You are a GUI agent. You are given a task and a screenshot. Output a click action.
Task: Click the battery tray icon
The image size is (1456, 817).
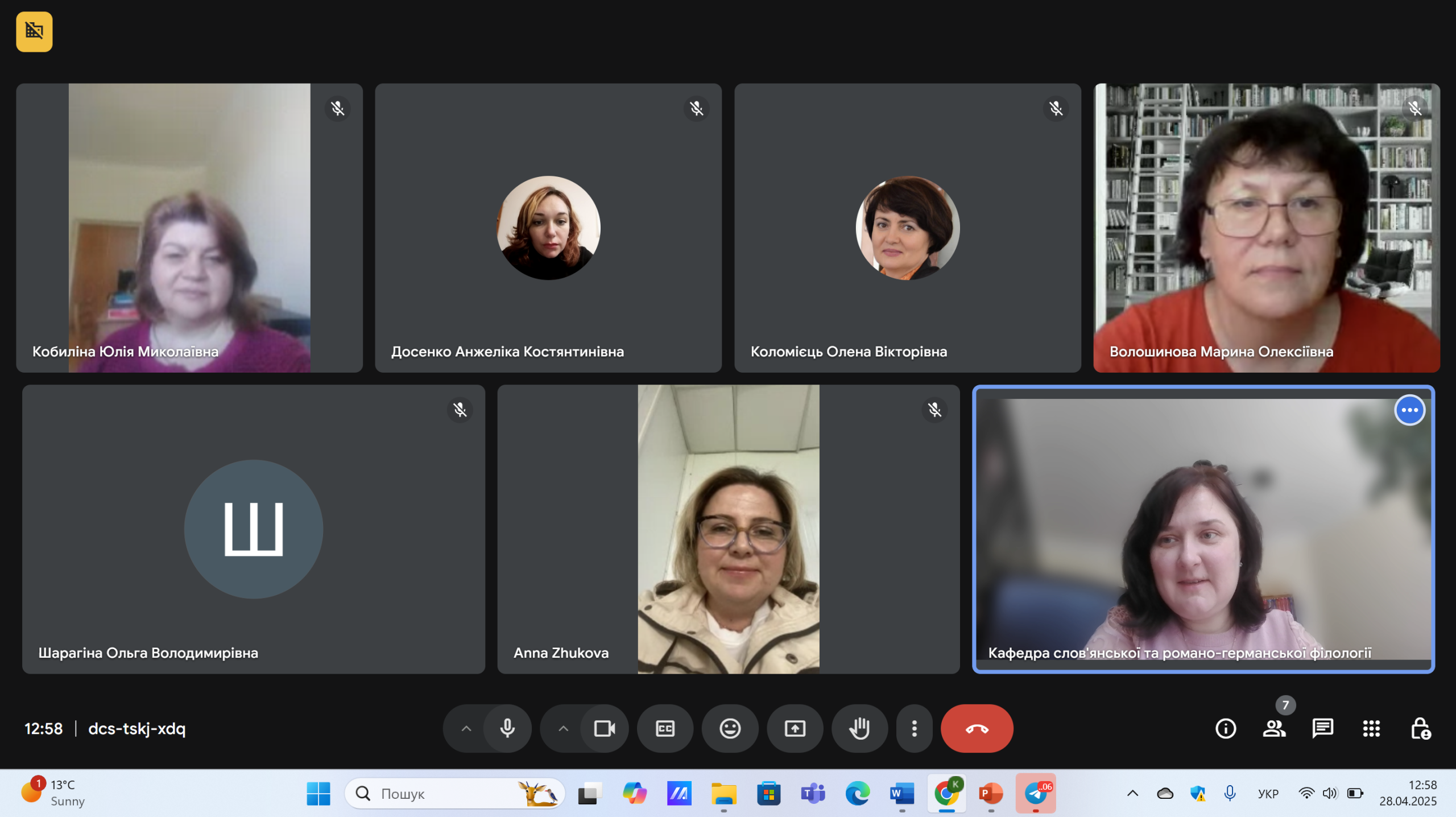pyautogui.click(x=1355, y=794)
